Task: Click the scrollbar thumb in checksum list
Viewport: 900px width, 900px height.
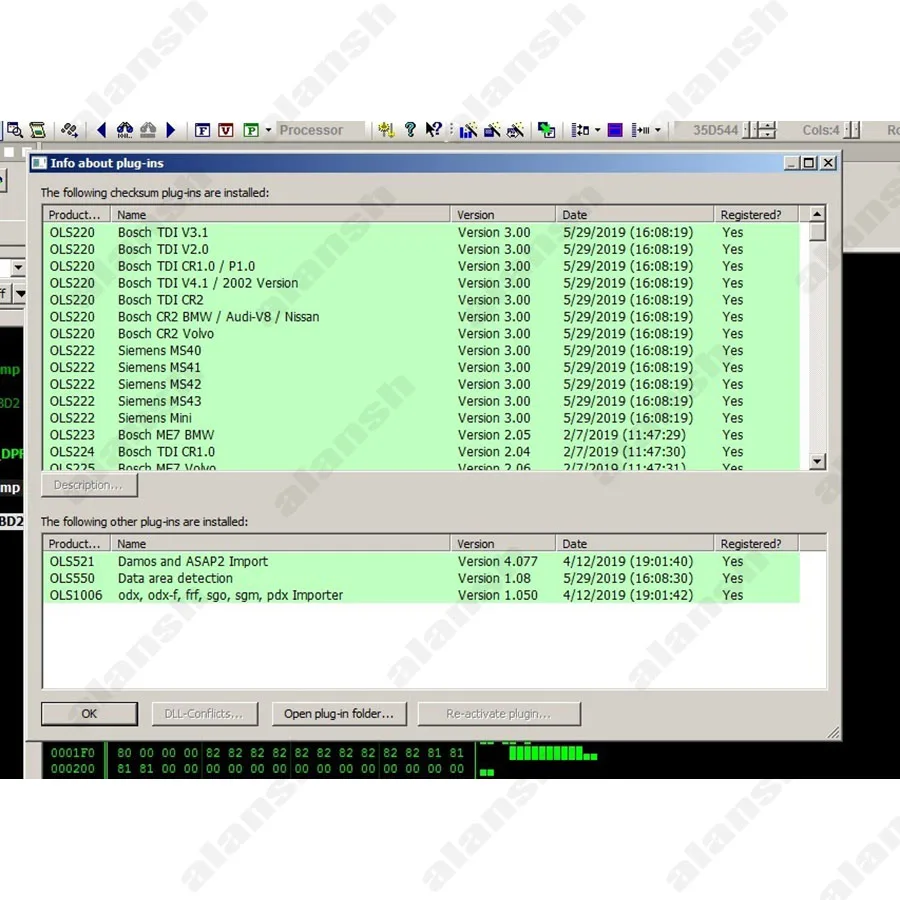Action: point(817,232)
